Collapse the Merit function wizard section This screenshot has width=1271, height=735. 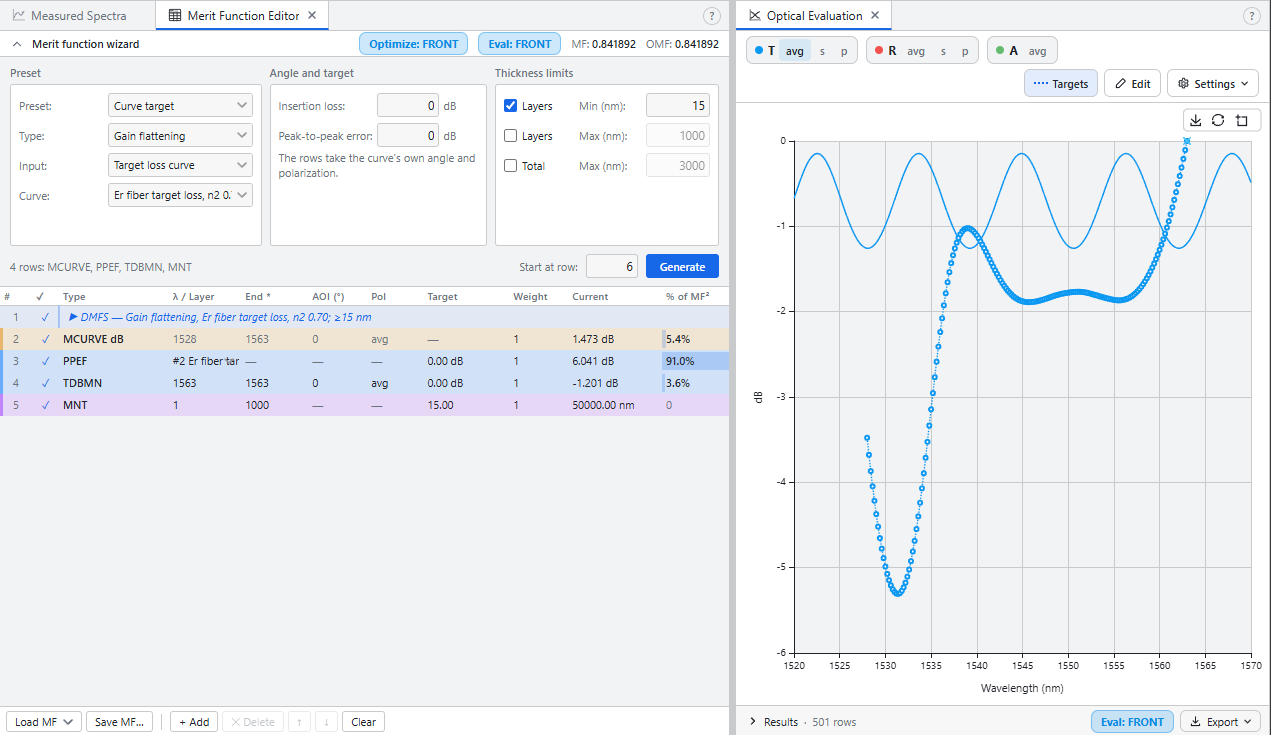click(17, 44)
